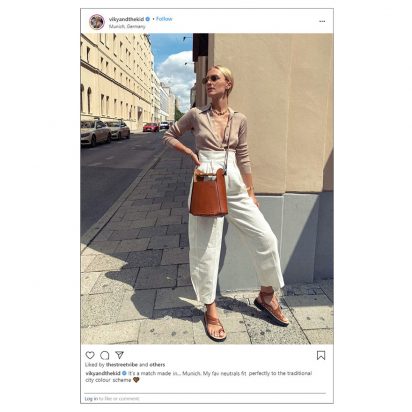
Task: Click the 'to like or comment' field
Action: pos(119,399)
